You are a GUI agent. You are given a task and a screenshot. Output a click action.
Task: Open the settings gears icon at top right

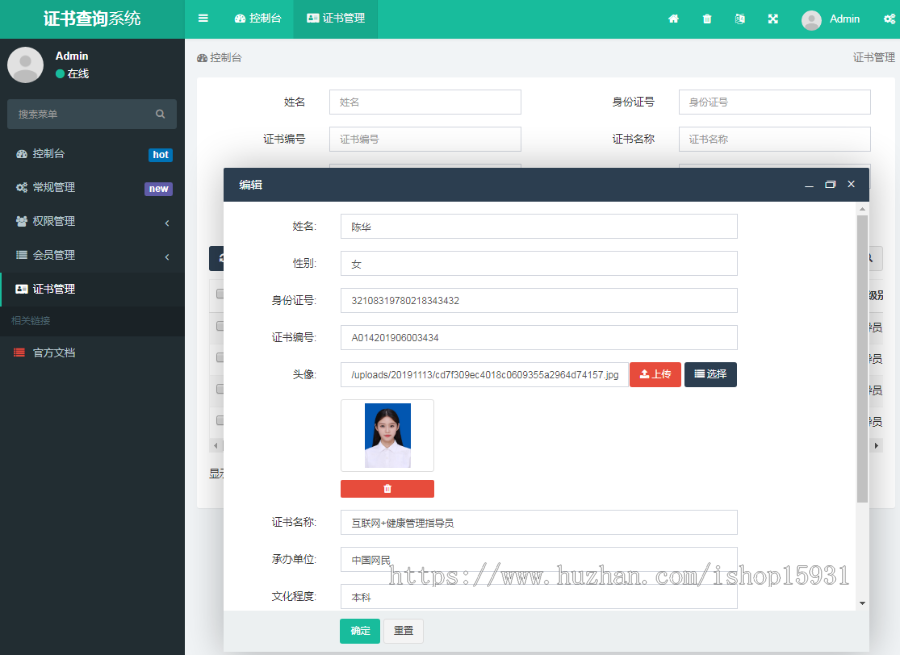(x=889, y=19)
